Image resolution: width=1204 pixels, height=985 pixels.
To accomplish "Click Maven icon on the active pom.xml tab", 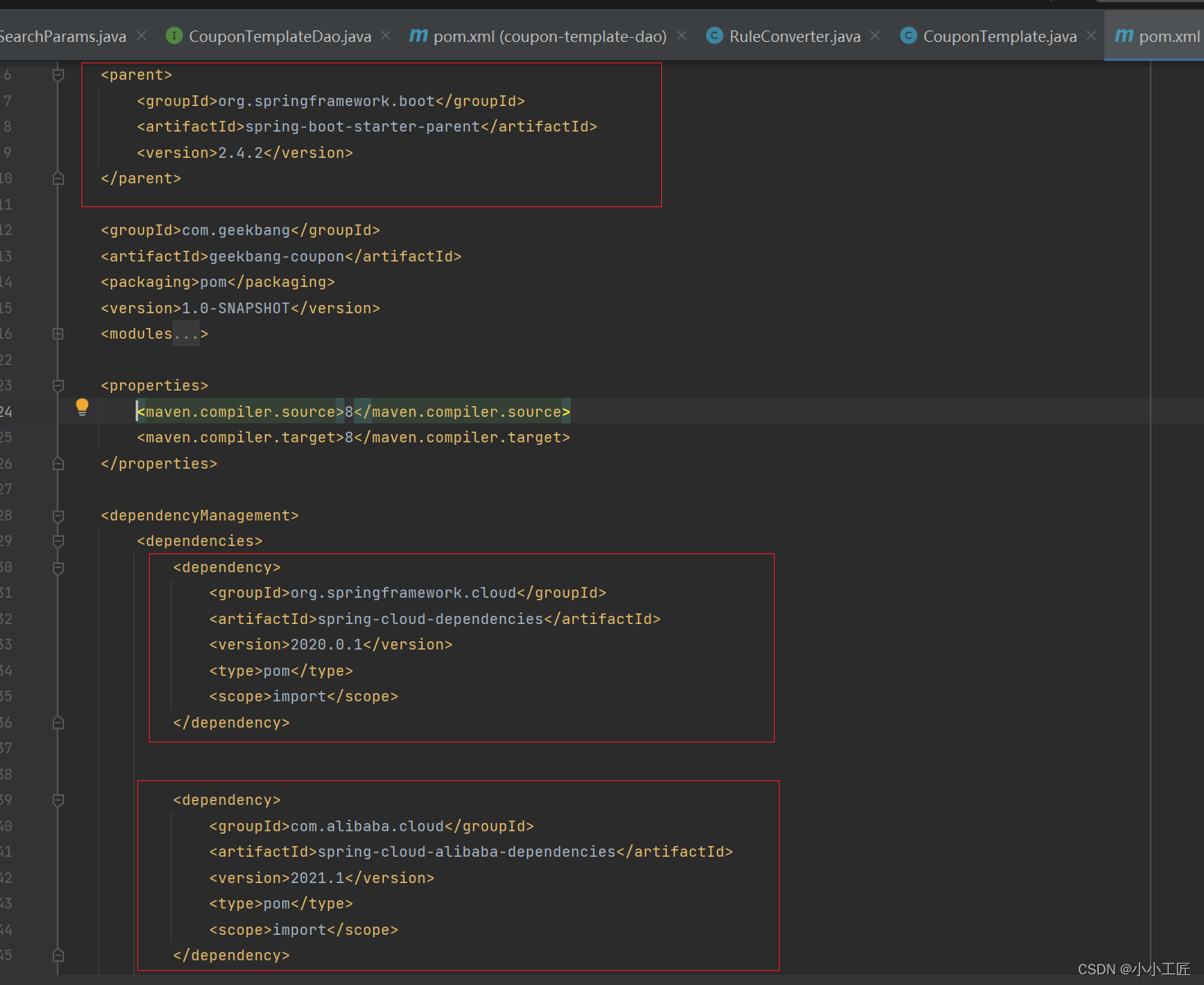I will [x=1124, y=35].
